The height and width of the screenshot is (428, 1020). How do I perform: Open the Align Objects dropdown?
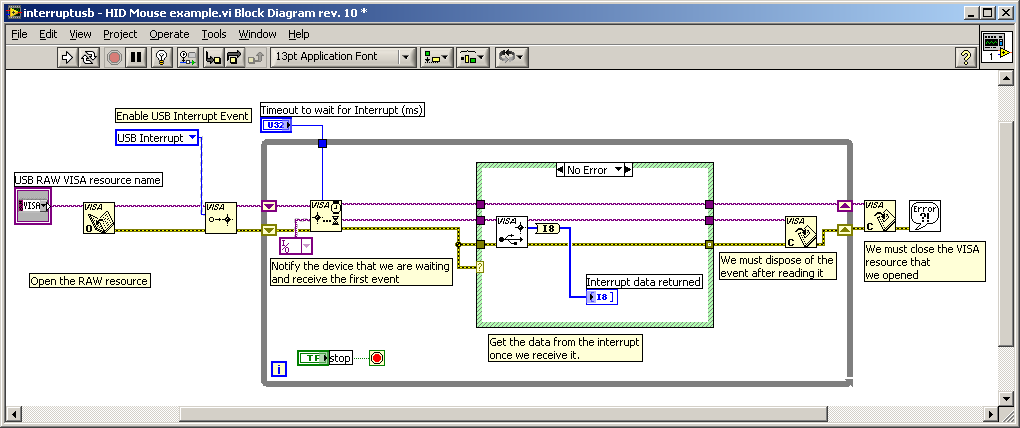pos(436,57)
